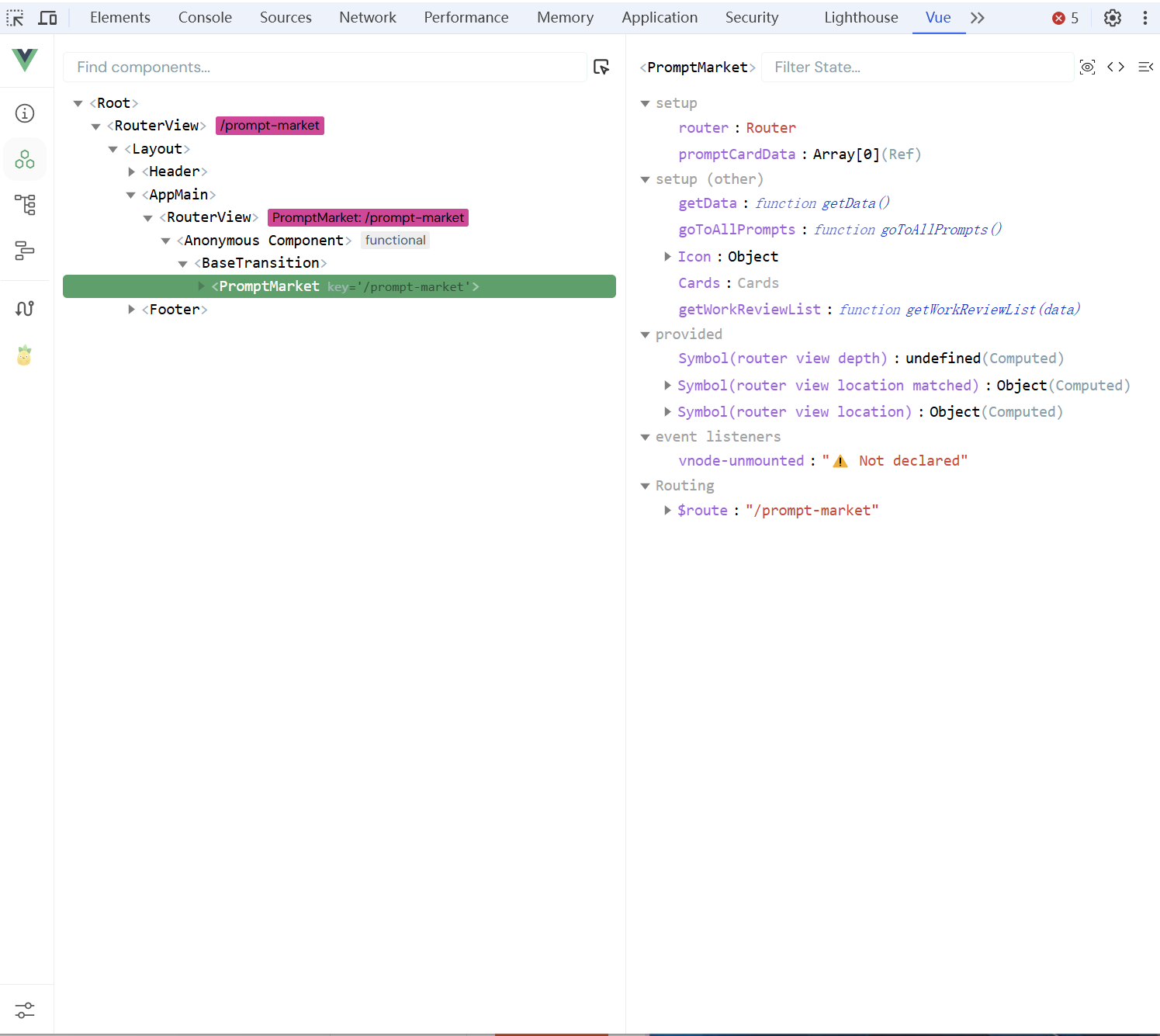Switch to the Application tab
1160x1036 pixels.
(660, 17)
